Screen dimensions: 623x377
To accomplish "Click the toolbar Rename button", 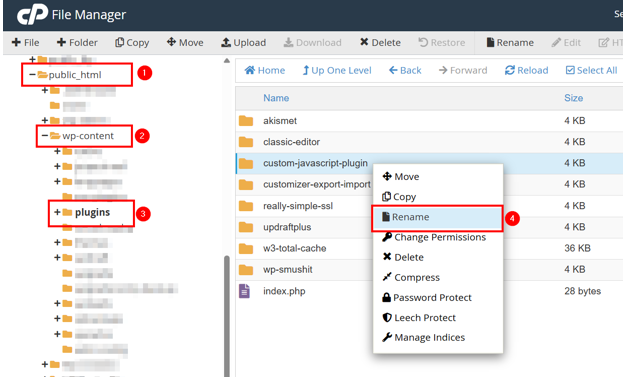I will coord(510,43).
